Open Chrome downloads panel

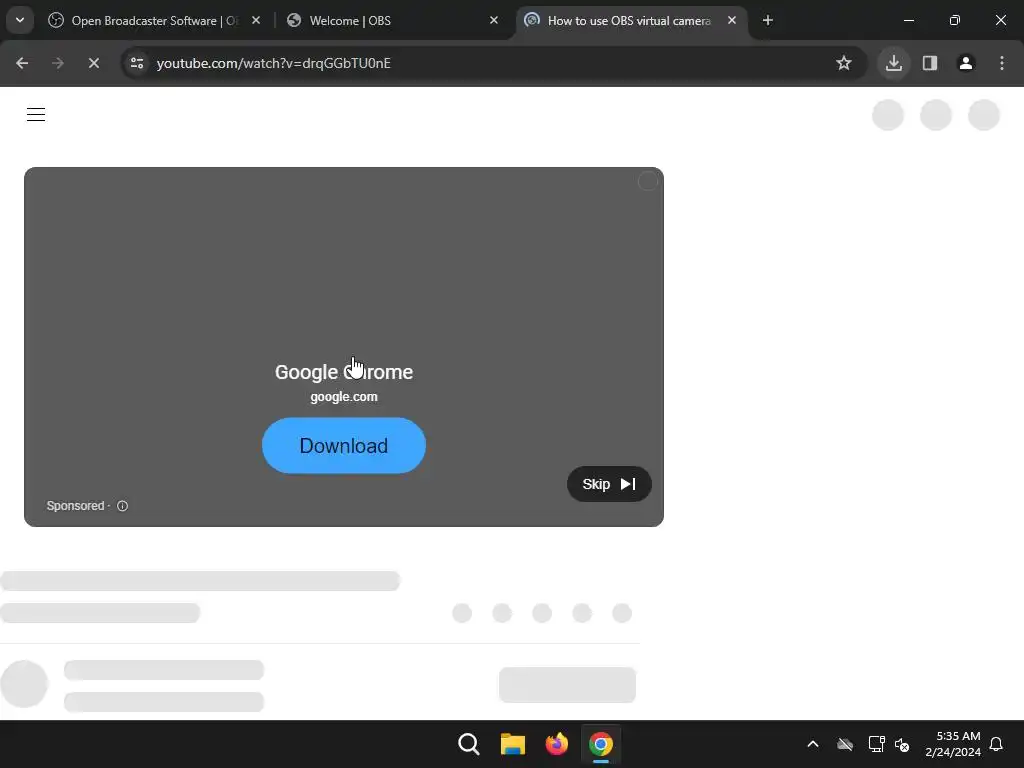point(894,63)
